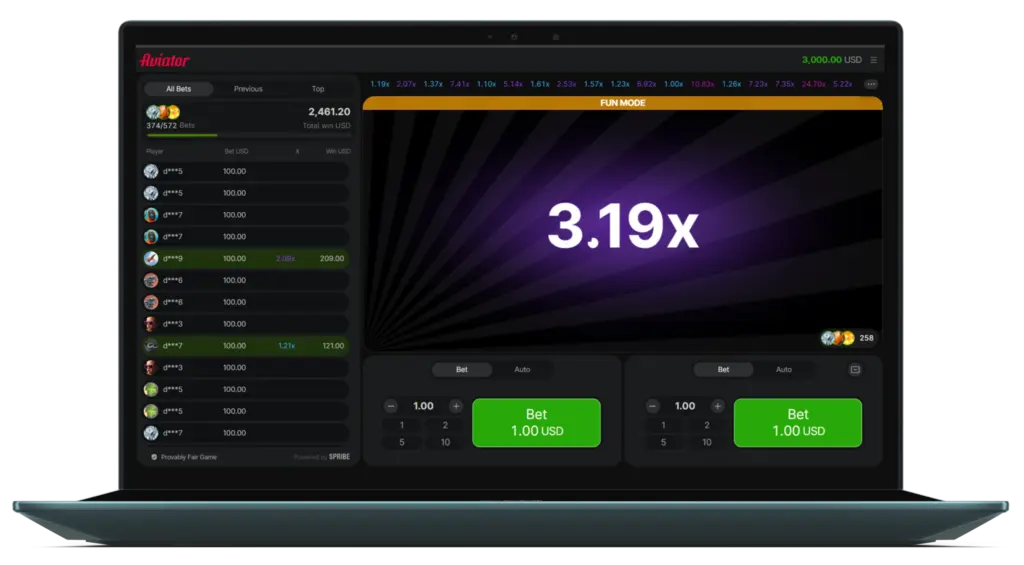1024x565 pixels.
Task: Click the Provably Fair shield icon
Action: [154, 457]
